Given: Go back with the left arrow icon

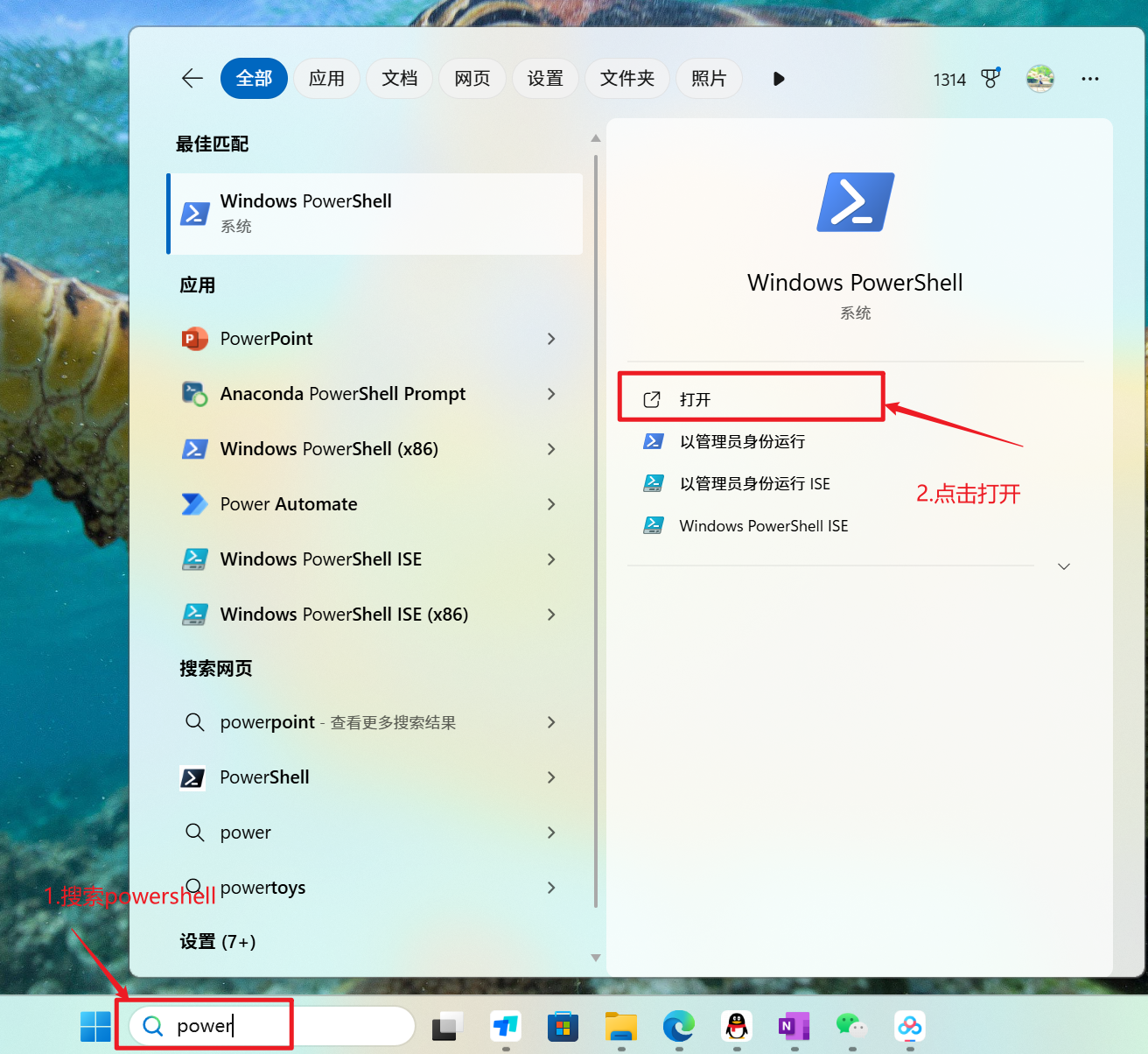Looking at the screenshot, I should pyautogui.click(x=192, y=79).
